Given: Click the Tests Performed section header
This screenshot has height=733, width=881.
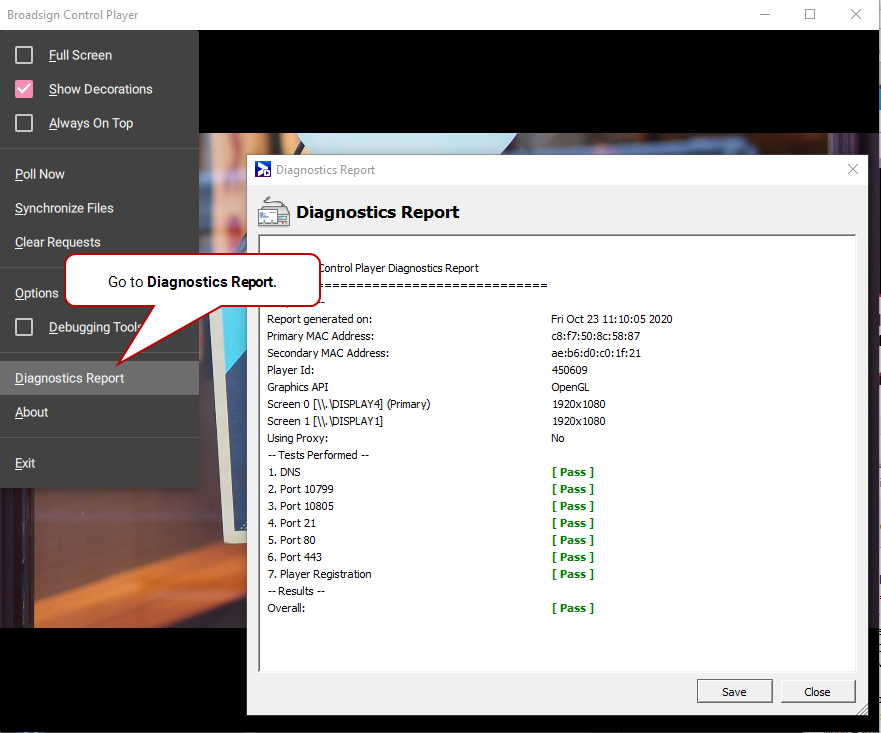Looking at the screenshot, I should coord(318,455).
